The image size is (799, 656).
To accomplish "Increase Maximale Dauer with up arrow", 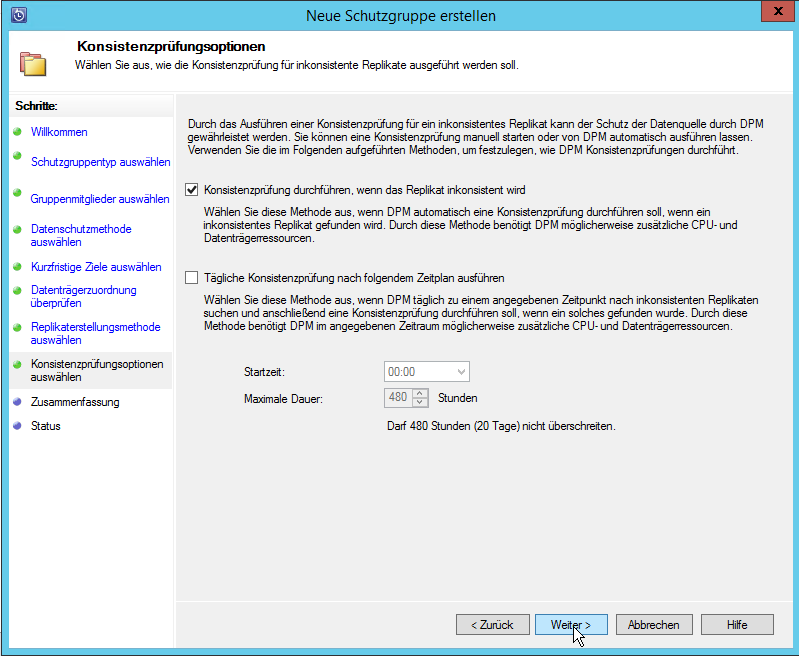I will 420,393.
